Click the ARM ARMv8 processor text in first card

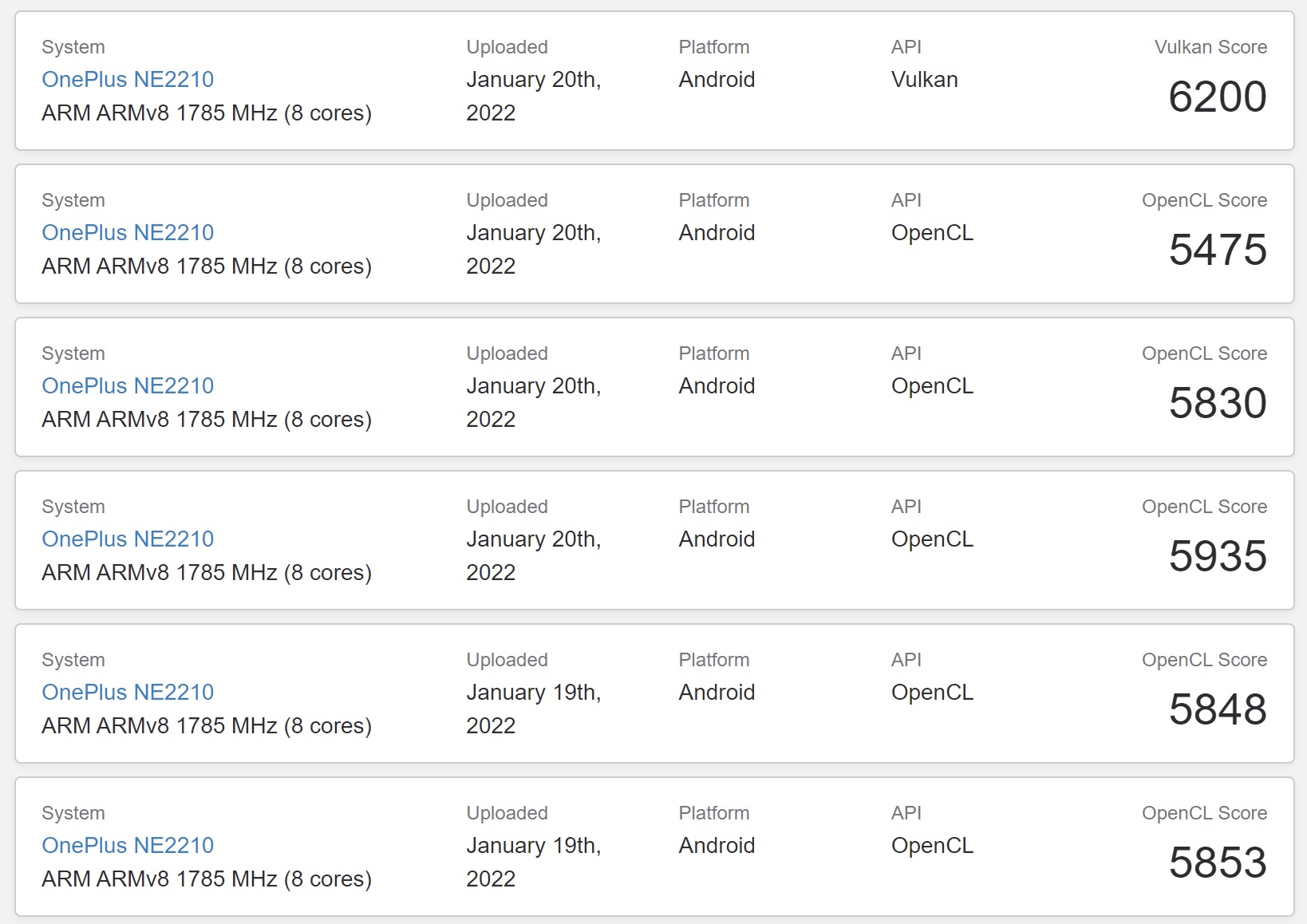point(207,113)
